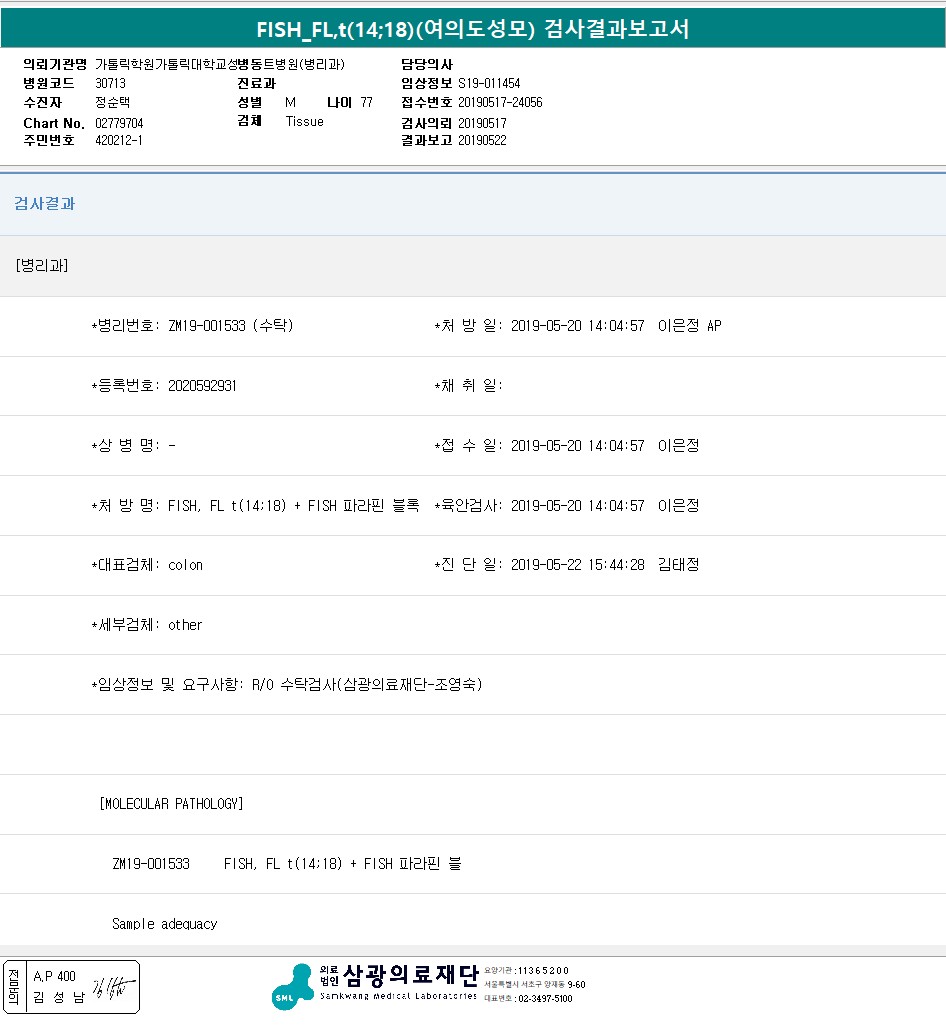
Task: Click the Sample adequacy line
Action: (164, 924)
